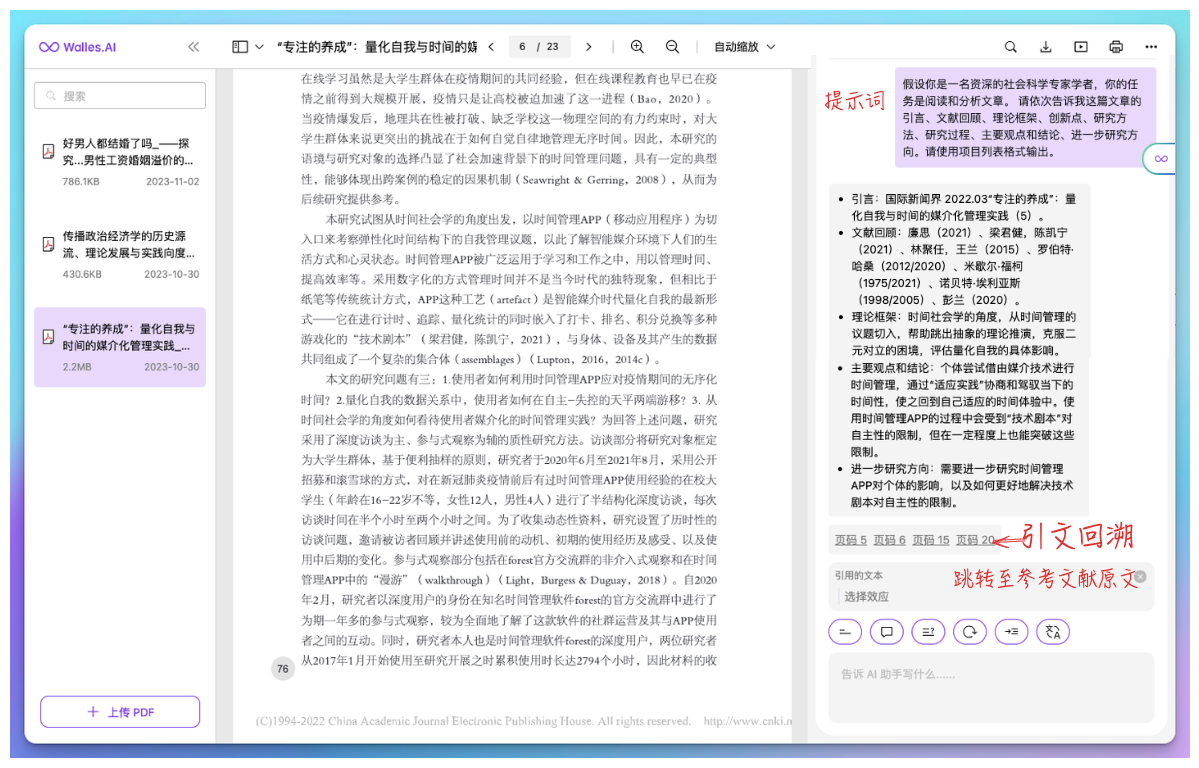Click the 430.6KB file size text

pos(82,274)
